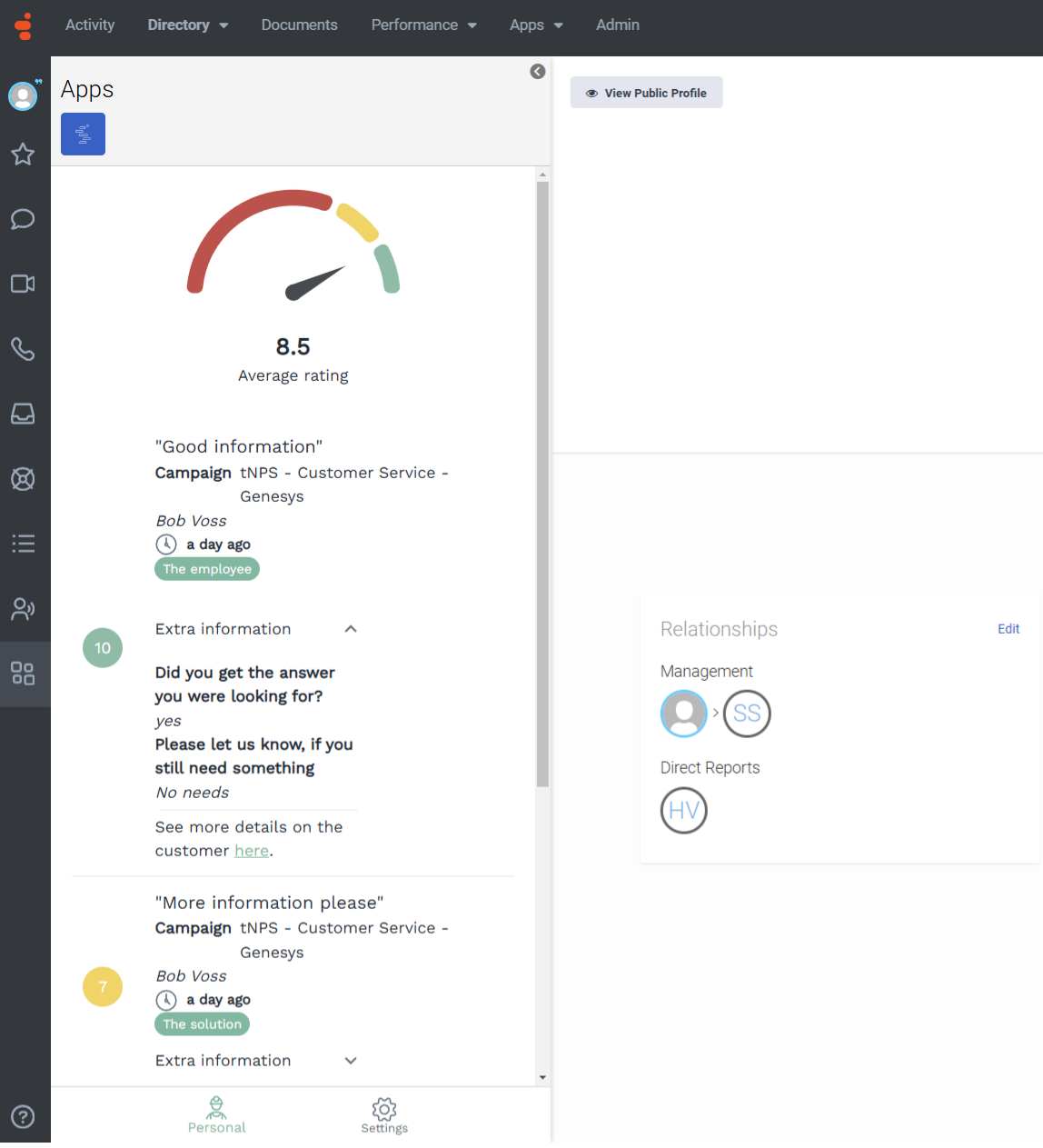Collapse Apps panel with arrow button
Screen dimensions: 1043x1148
coord(538,71)
